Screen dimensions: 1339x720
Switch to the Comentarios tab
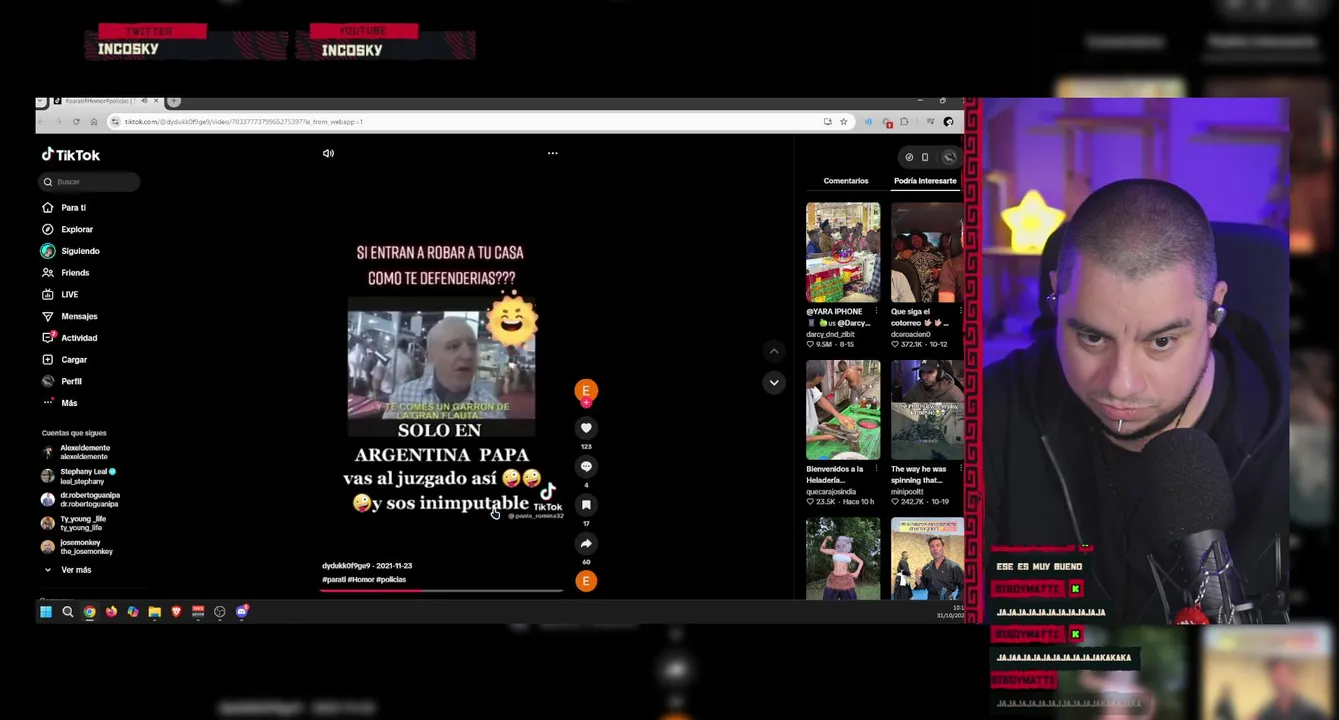pos(846,181)
